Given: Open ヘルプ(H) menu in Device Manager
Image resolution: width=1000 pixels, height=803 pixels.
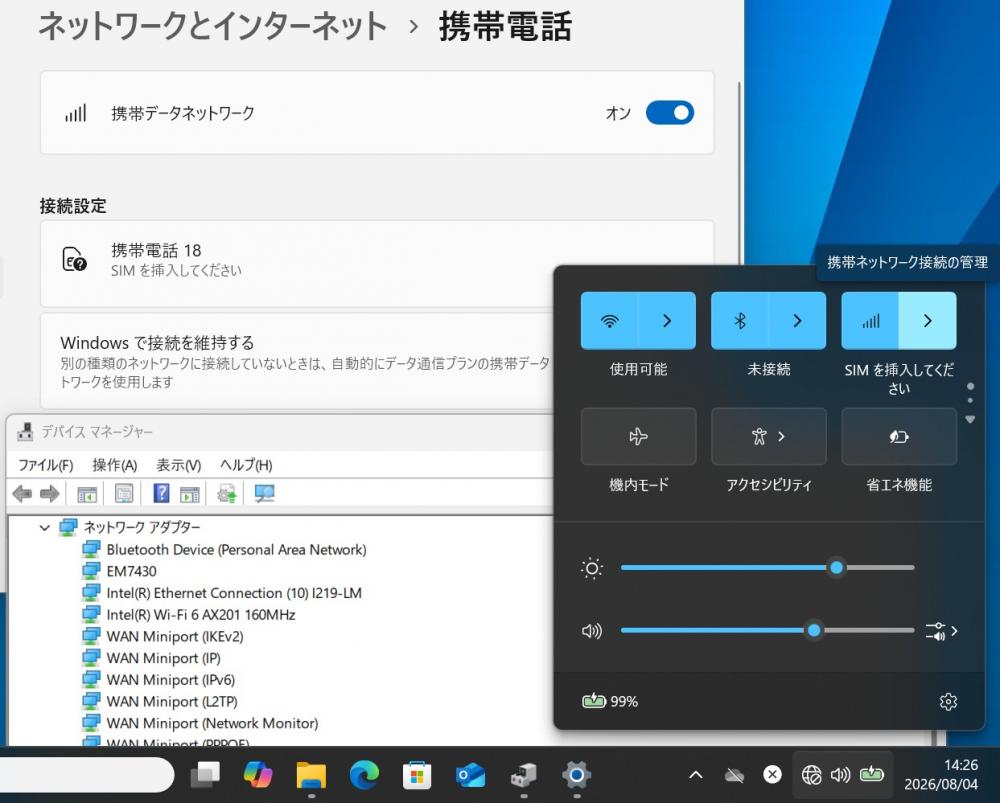Looking at the screenshot, I should (x=246, y=465).
